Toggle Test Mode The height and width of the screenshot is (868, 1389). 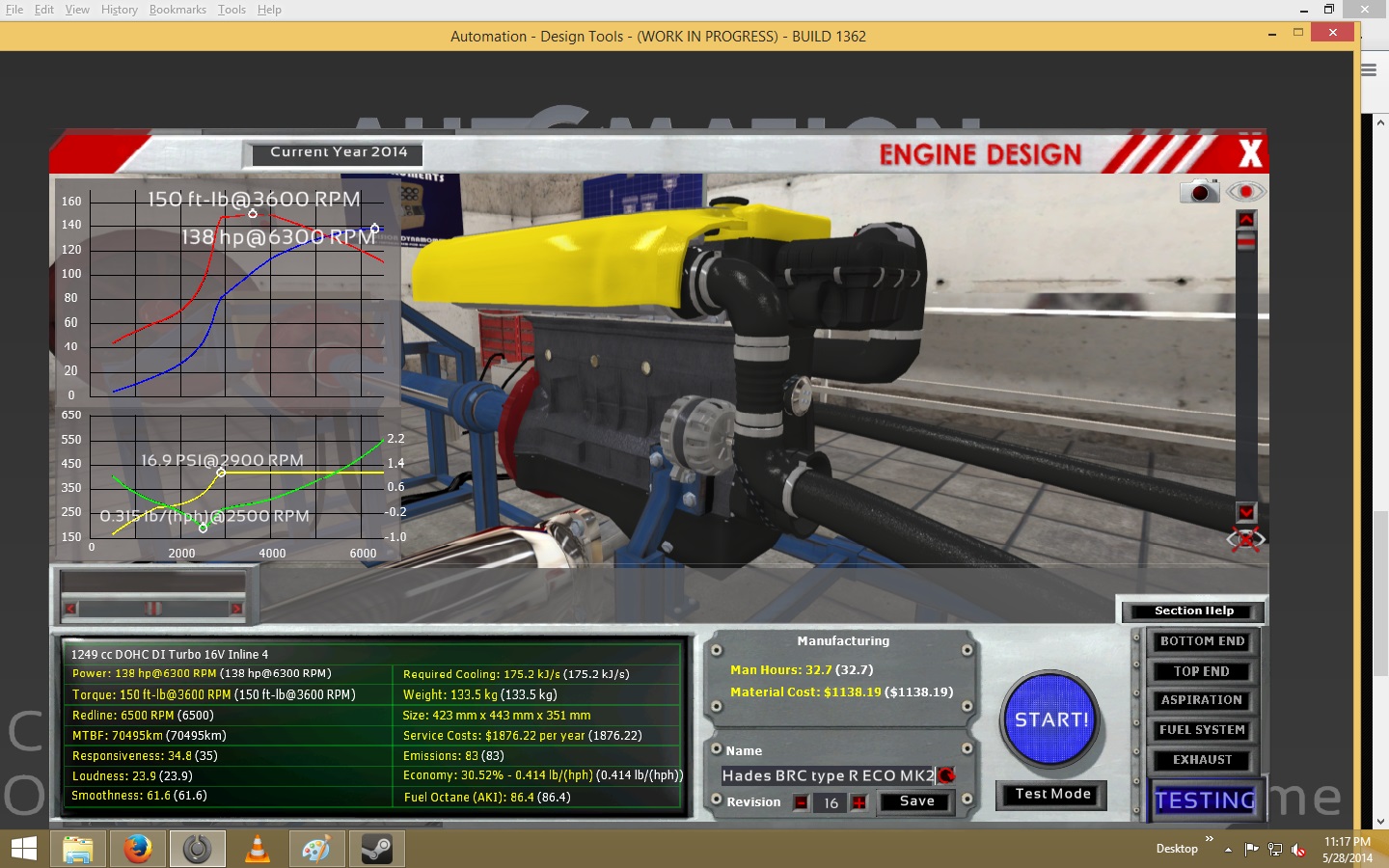tap(1052, 794)
